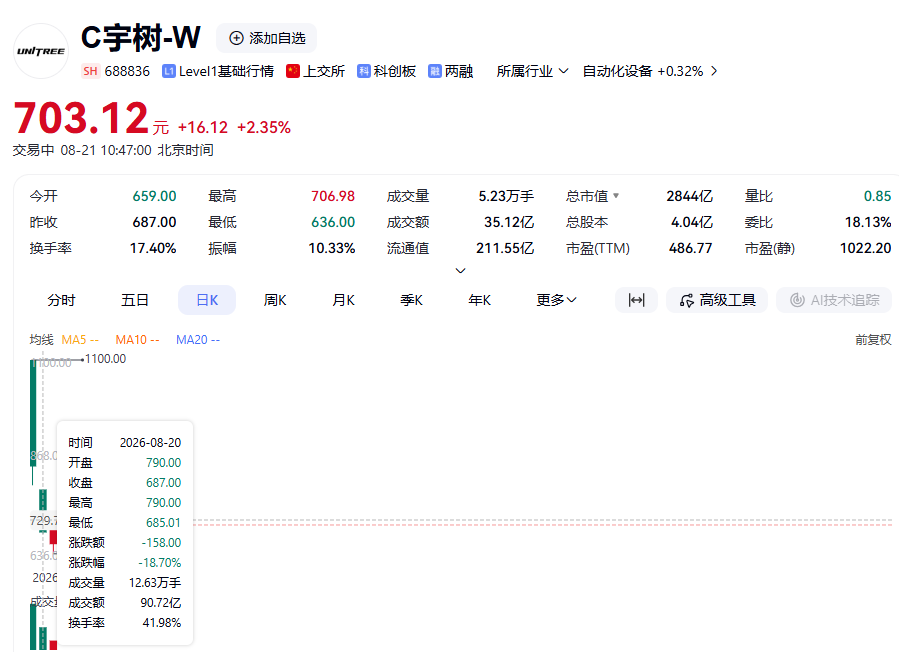Click the 量比 value 0.85
The image size is (899, 652).
click(877, 196)
